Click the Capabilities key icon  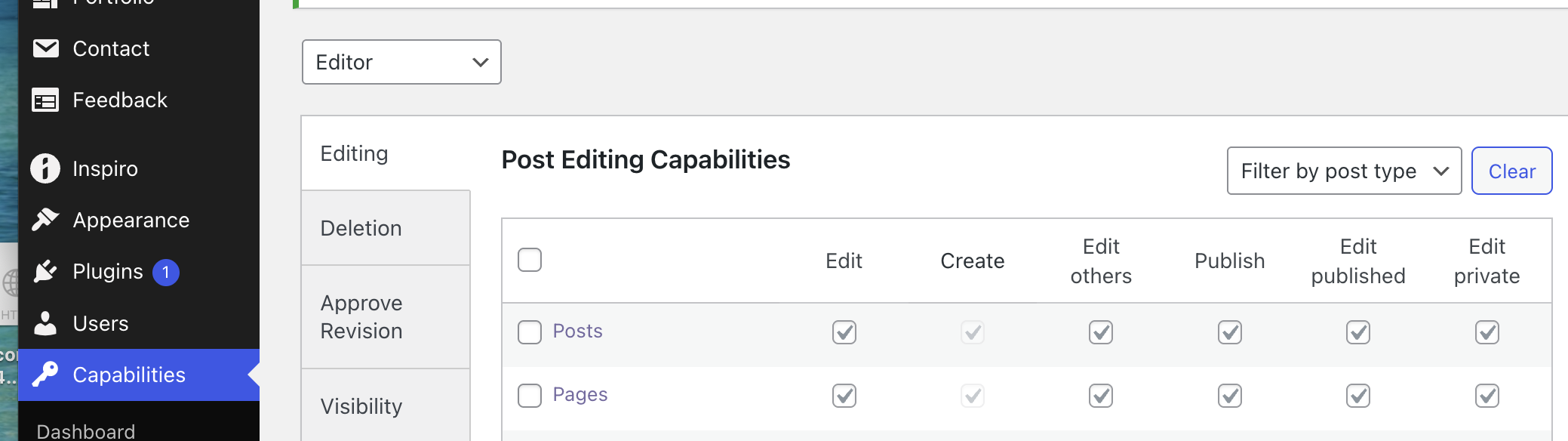(45, 375)
